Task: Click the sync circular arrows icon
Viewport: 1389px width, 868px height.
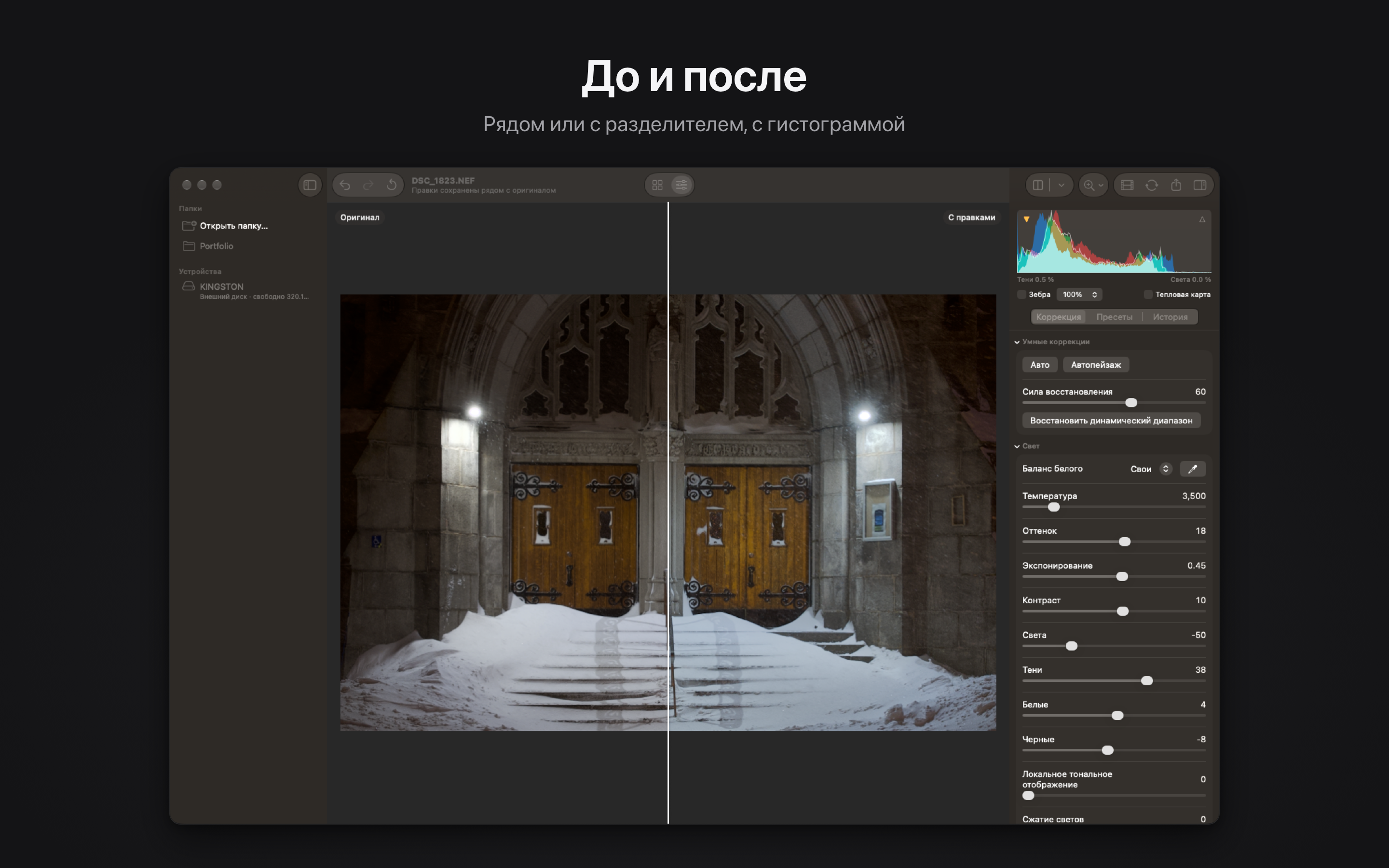Action: 1151,185
